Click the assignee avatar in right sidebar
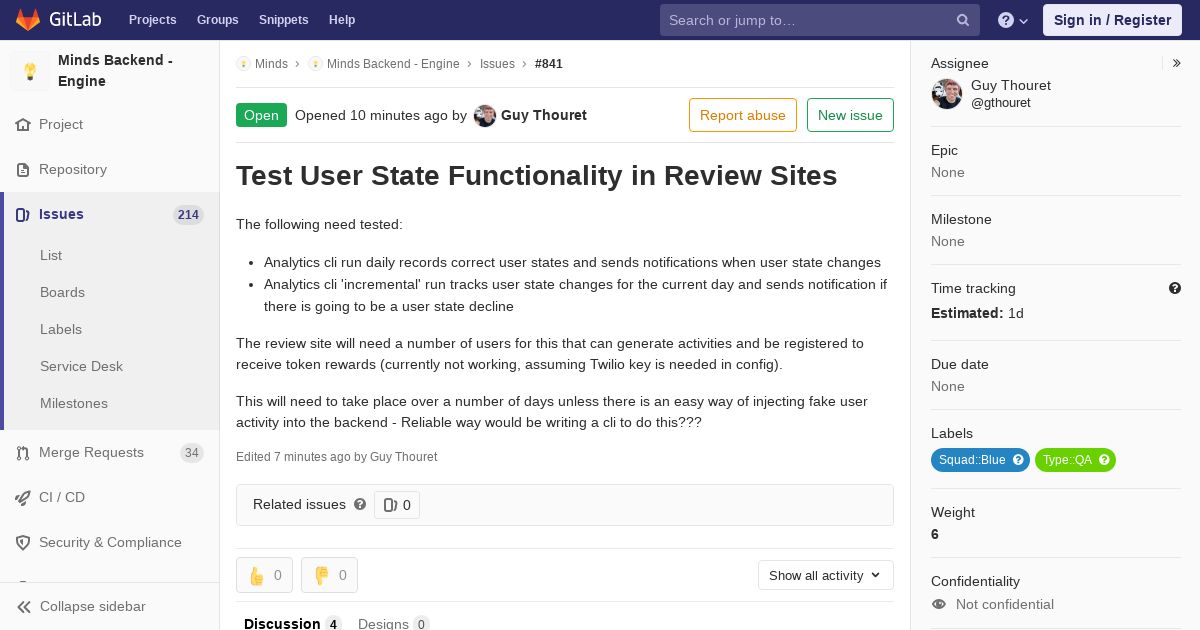Viewport: 1200px width, 630px height. point(947,94)
